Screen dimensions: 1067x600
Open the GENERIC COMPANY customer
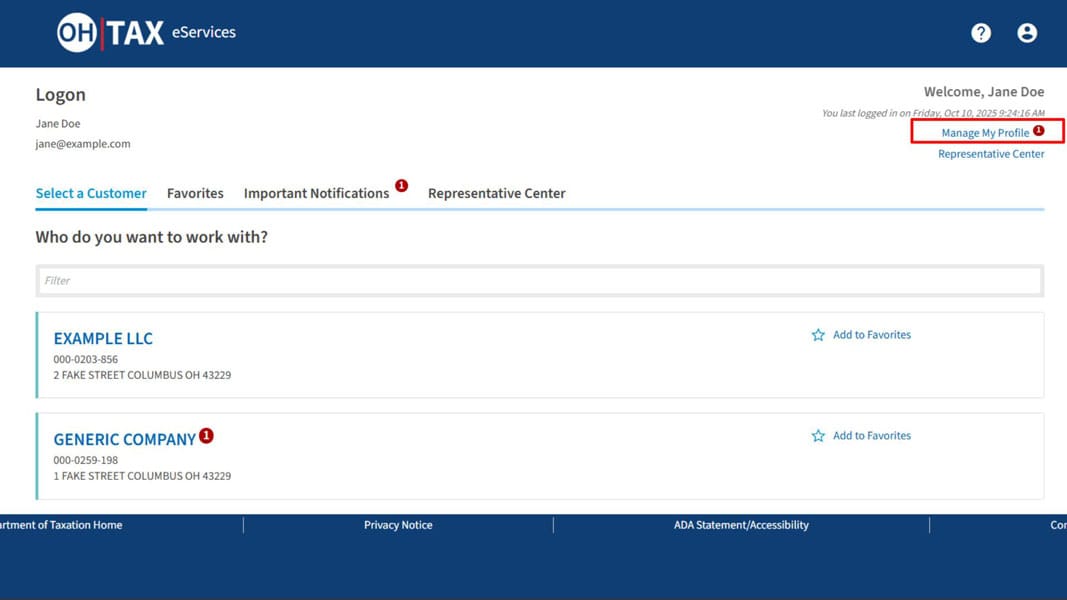[x=125, y=439]
